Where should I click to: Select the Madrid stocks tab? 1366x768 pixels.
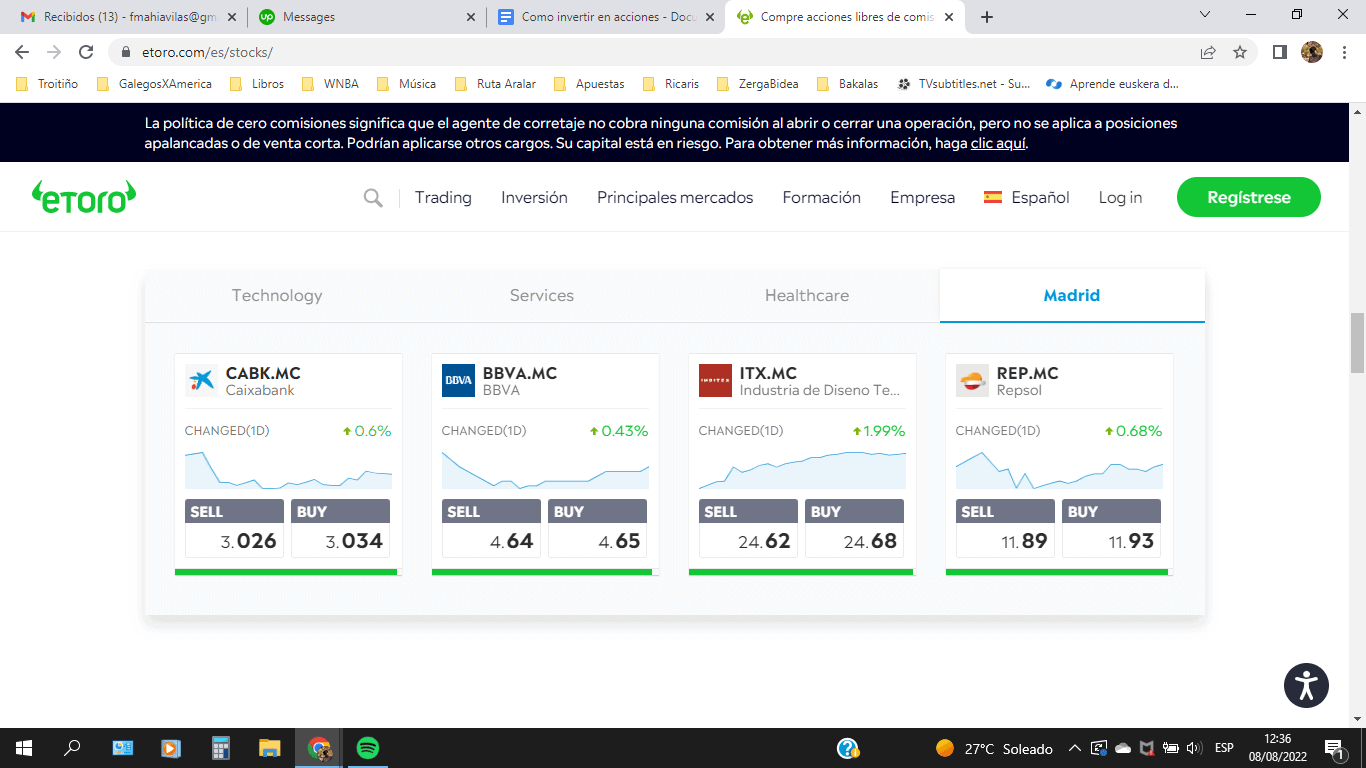(x=1072, y=295)
